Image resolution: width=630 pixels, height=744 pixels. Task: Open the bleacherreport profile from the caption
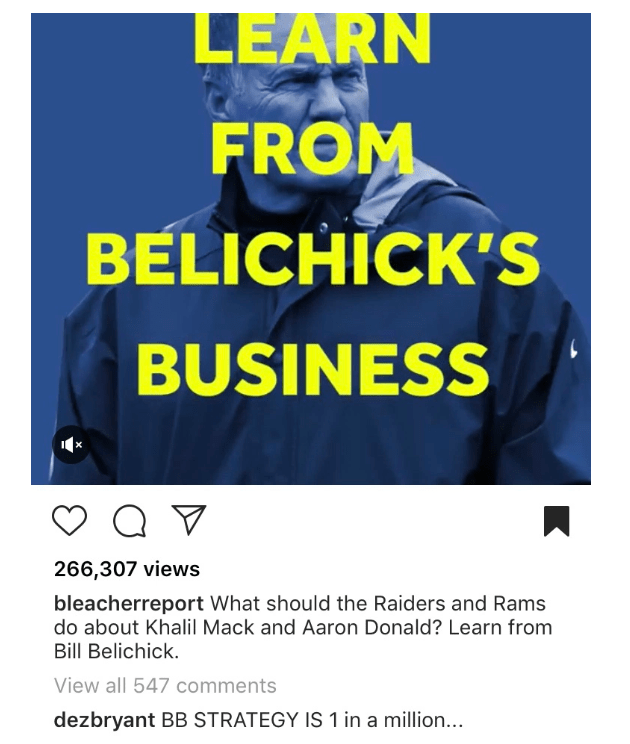point(129,604)
